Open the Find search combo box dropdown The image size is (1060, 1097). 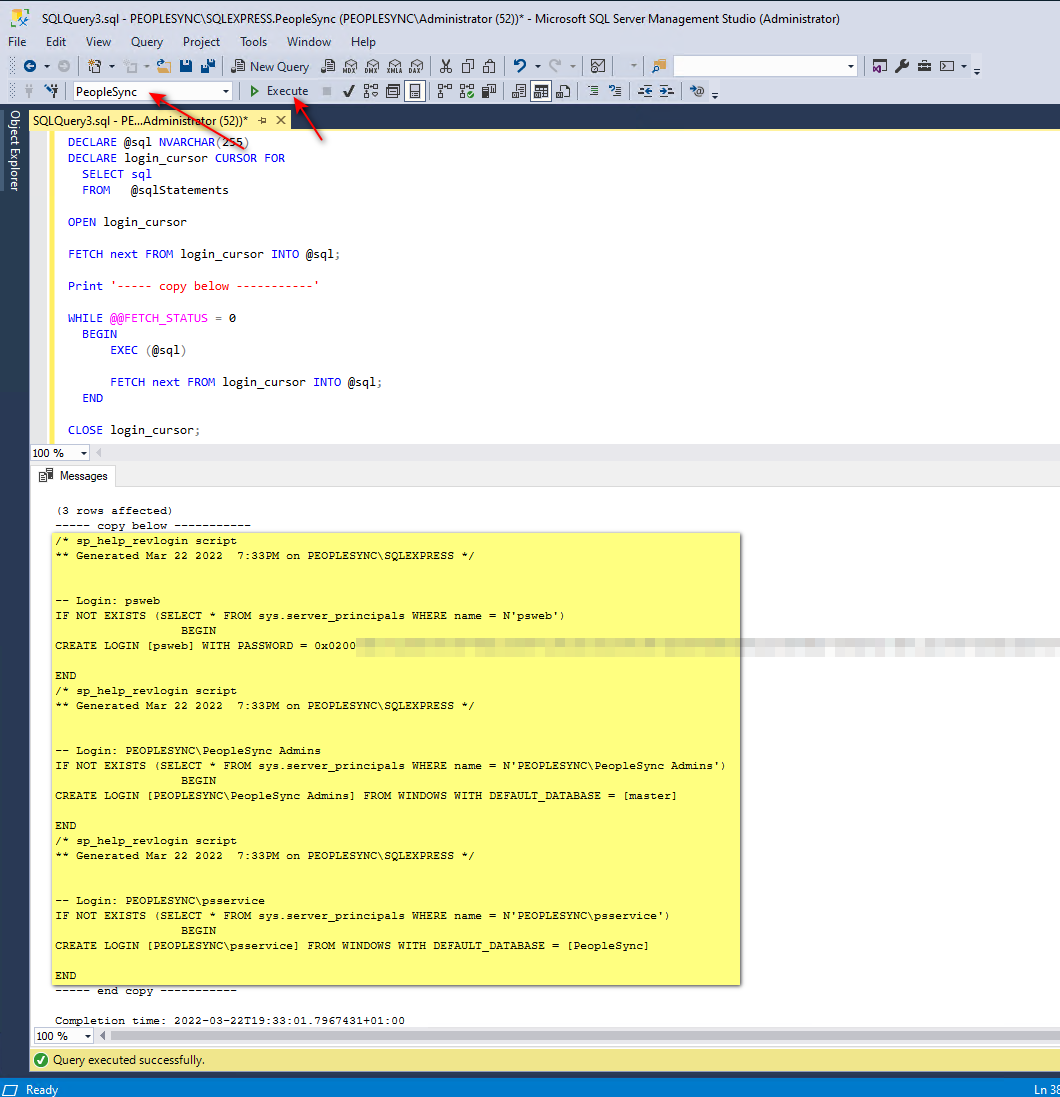(x=850, y=66)
